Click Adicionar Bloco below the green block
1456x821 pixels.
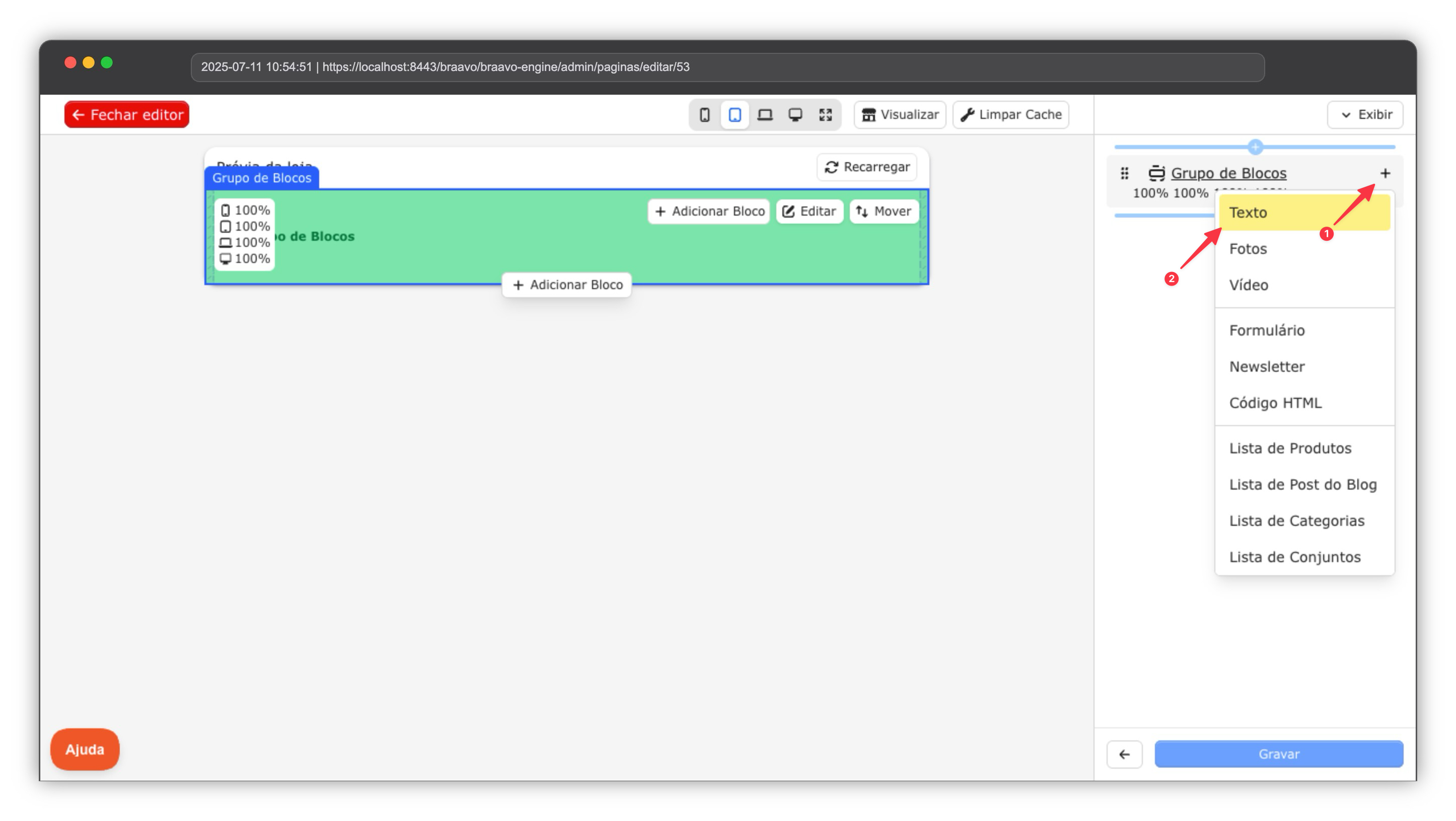pyautogui.click(x=567, y=285)
